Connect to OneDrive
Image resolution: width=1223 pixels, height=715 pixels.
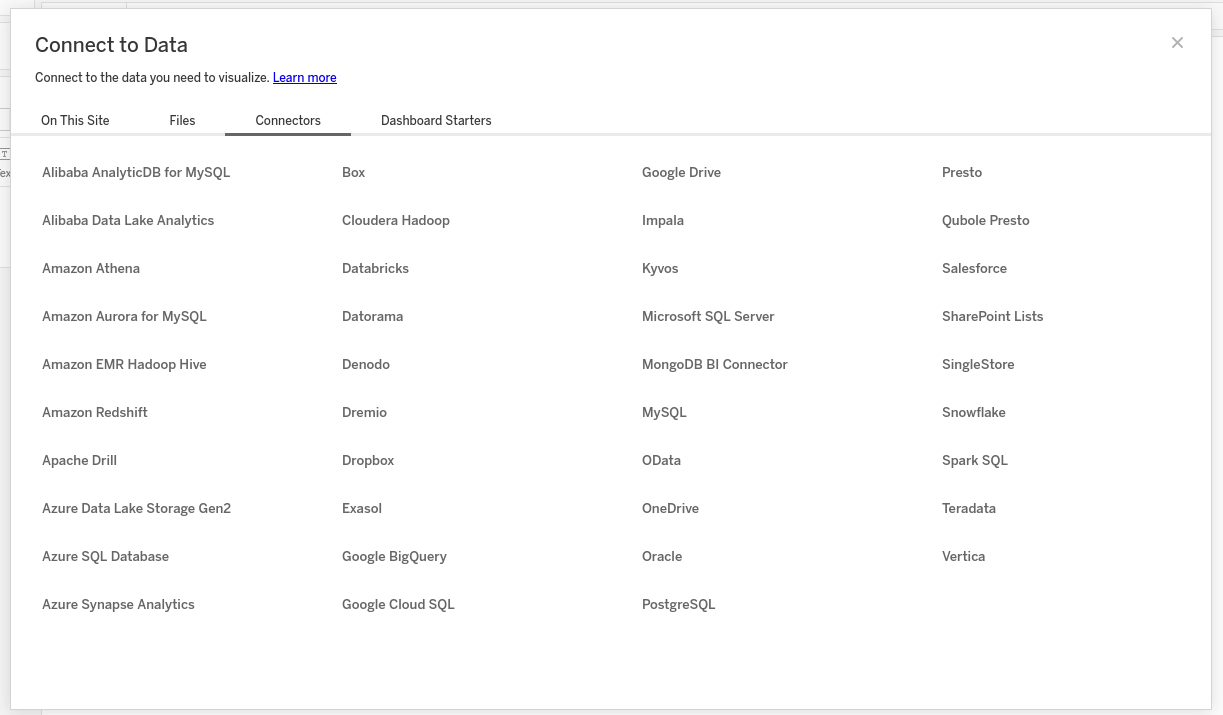coord(670,508)
